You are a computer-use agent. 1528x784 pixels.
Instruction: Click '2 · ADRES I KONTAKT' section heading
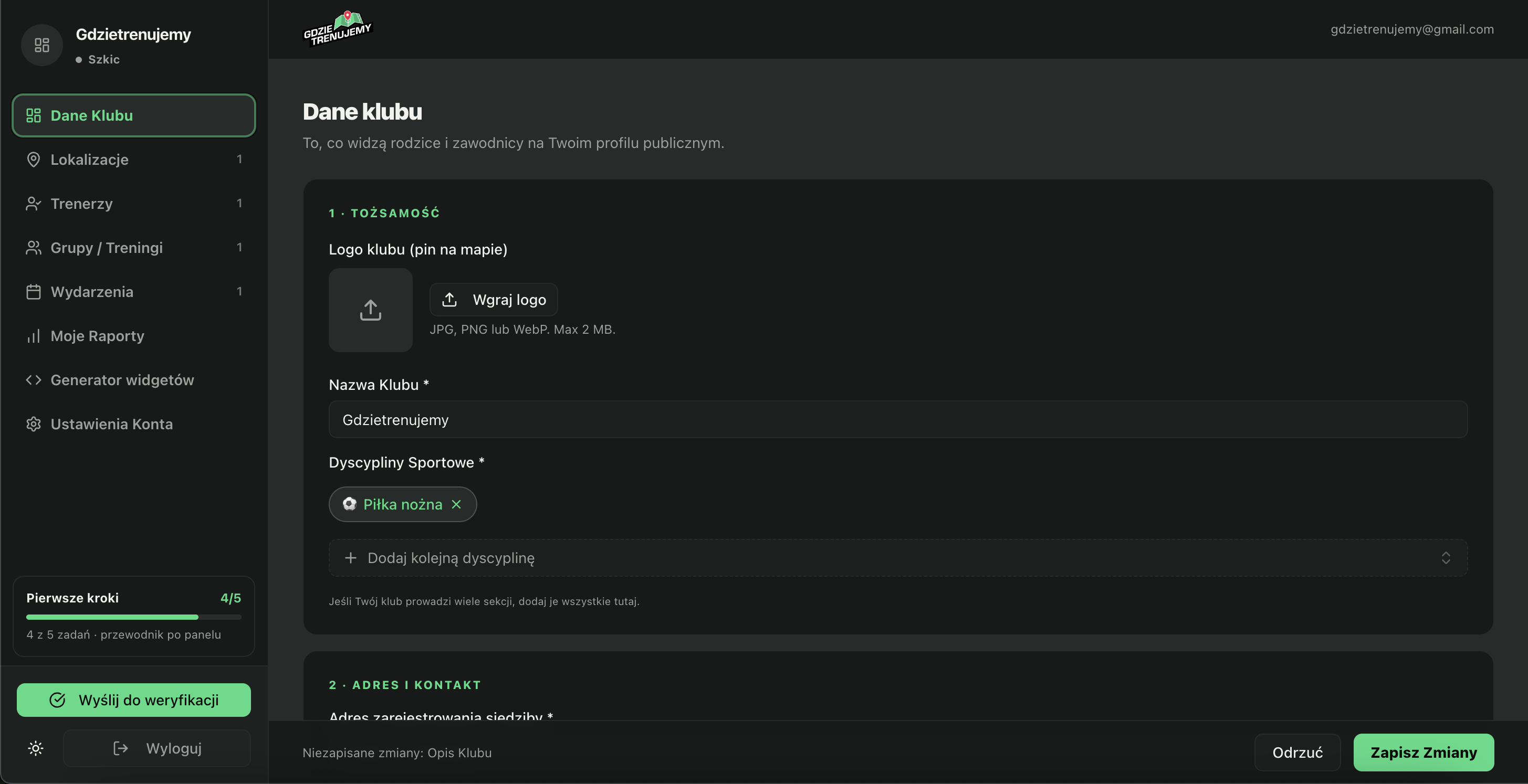(x=405, y=685)
